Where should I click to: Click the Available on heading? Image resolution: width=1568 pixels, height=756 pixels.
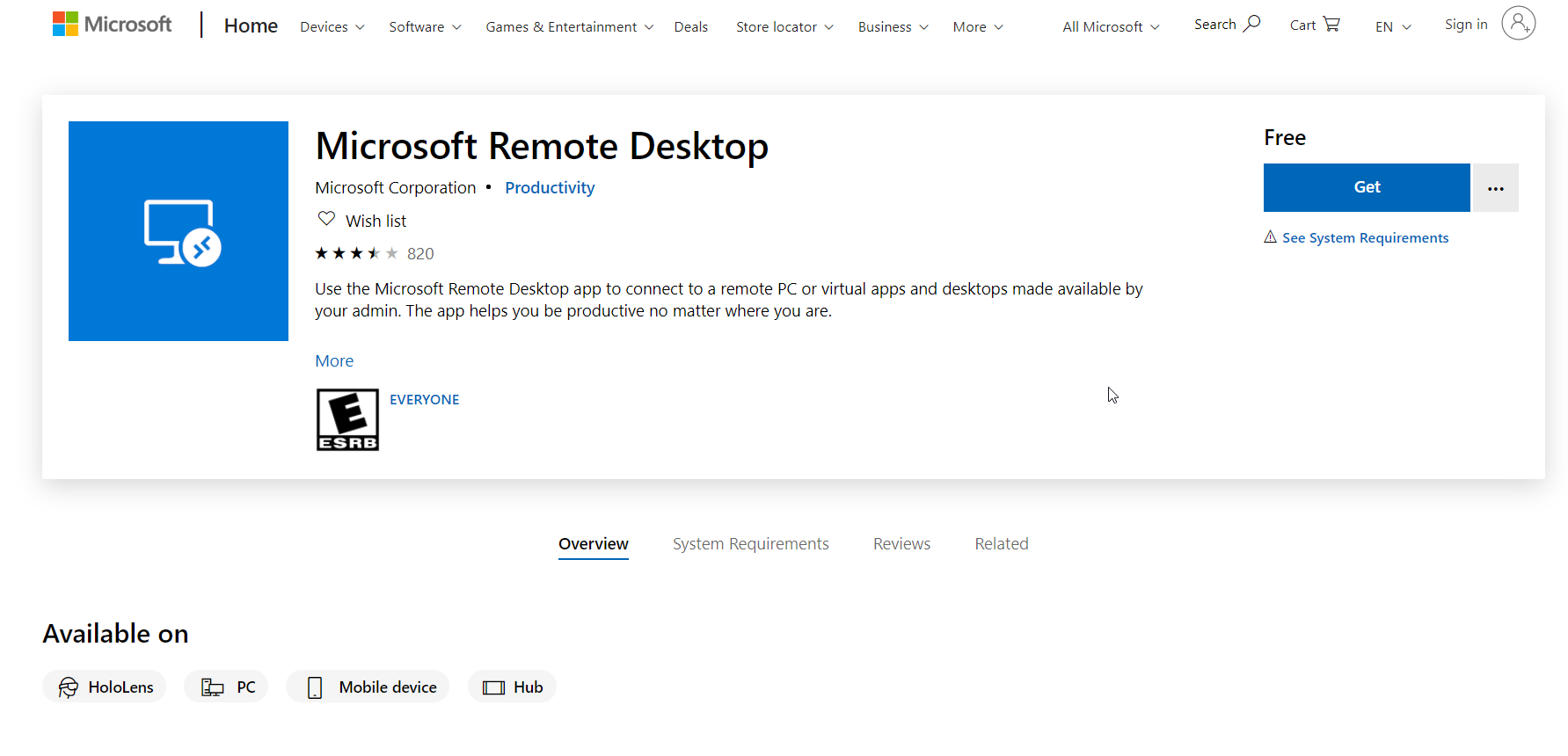[115, 634]
